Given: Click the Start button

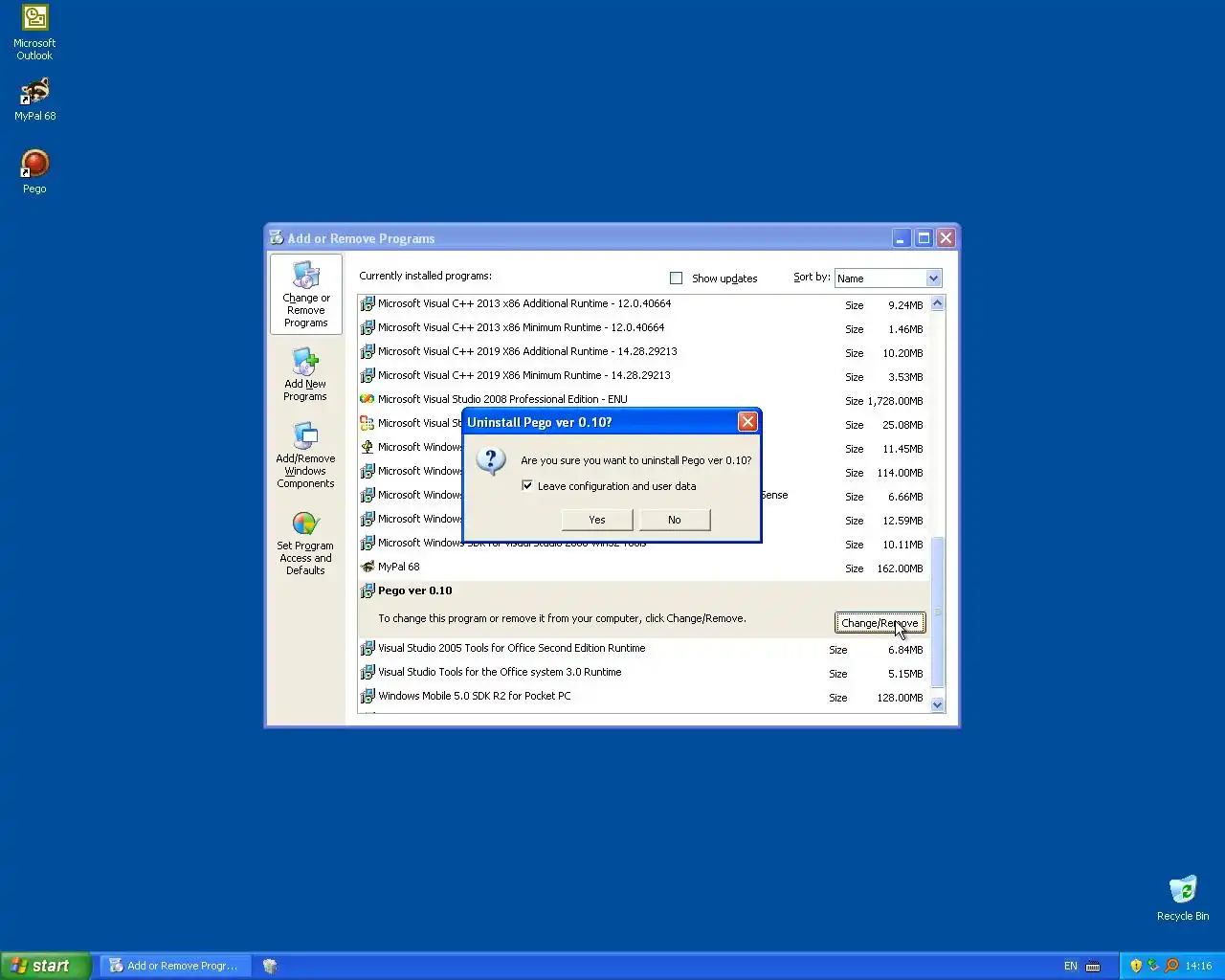Looking at the screenshot, I should 46,966.
